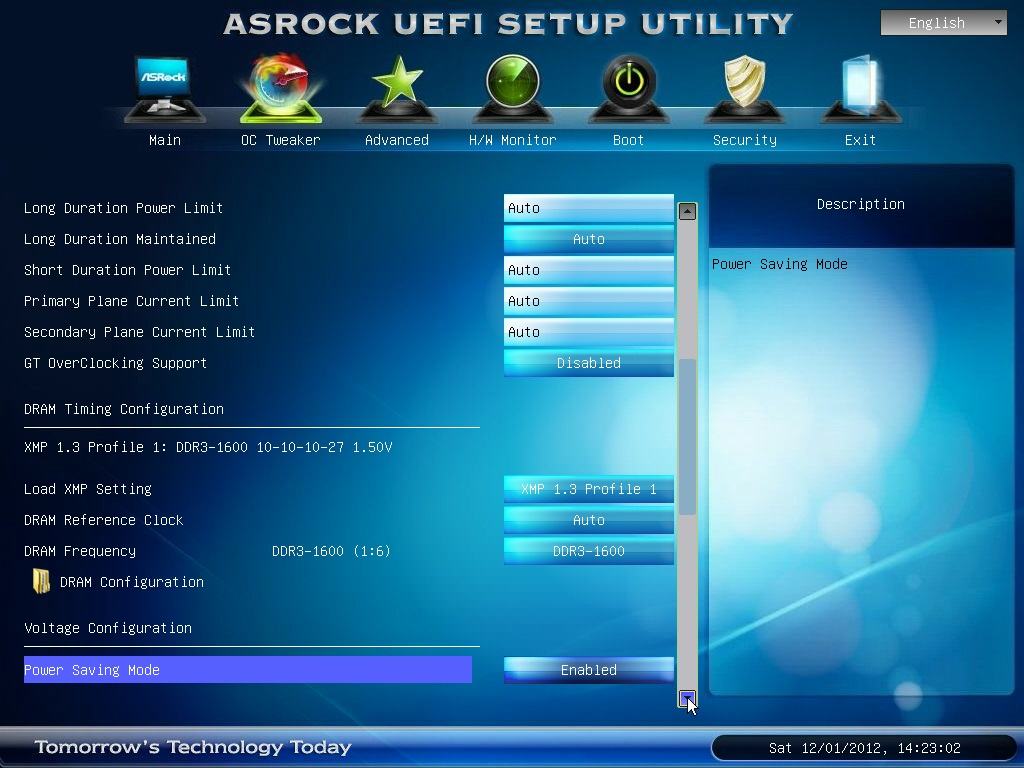The height and width of the screenshot is (768, 1024).
Task: Click the XMP 1.3 Profile 1 info line
Action: point(208,447)
